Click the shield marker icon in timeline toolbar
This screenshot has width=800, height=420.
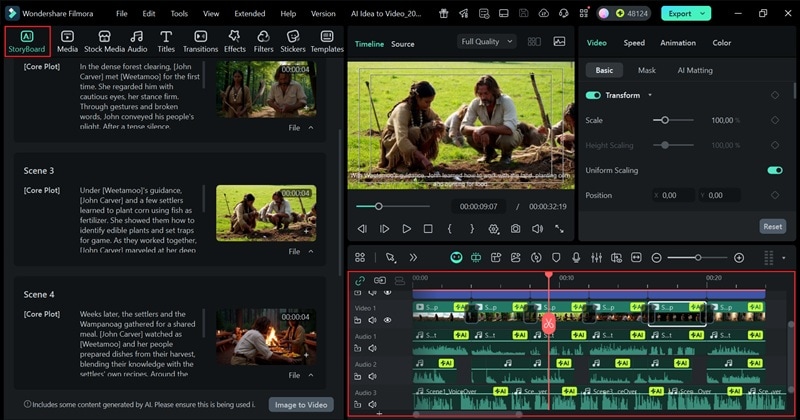[x=556, y=258]
